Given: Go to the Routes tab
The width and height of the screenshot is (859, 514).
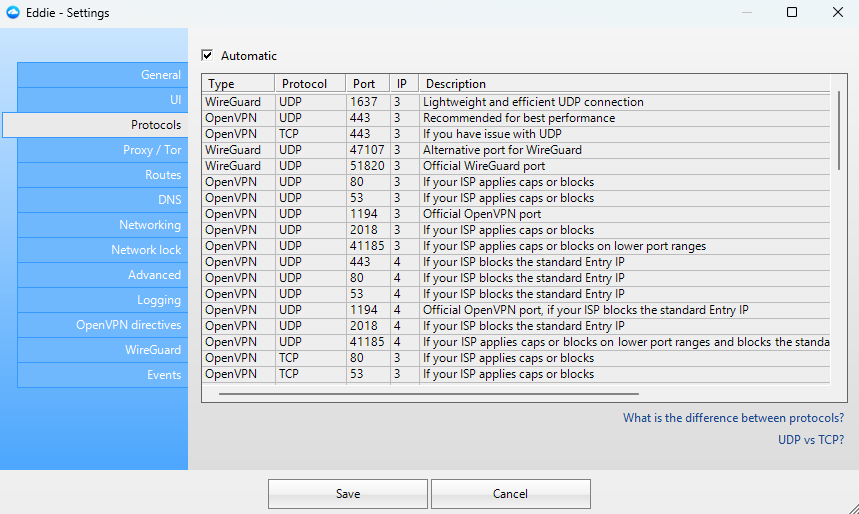Looking at the screenshot, I should point(102,175).
